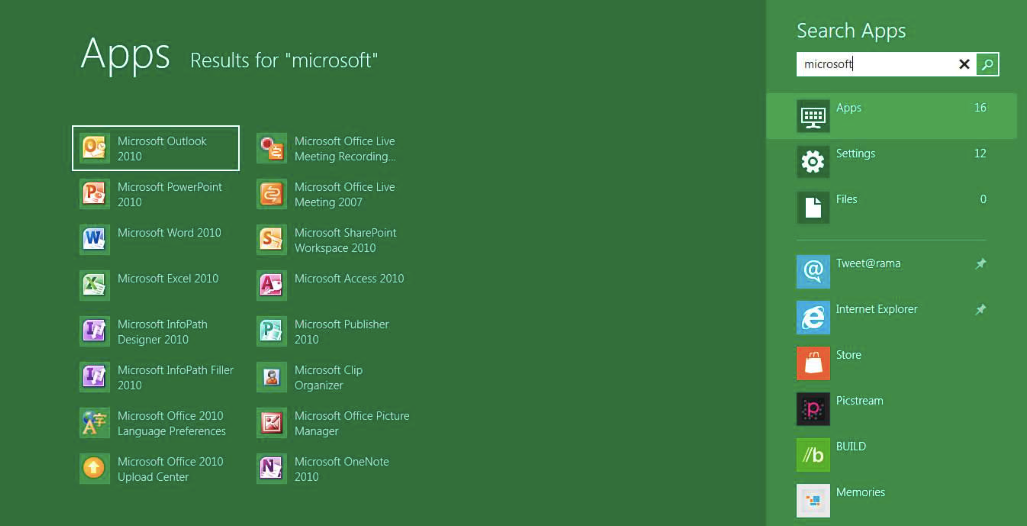Launch Office Live Meeting Recording icon
The height and width of the screenshot is (526, 1027).
click(x=271, y=148)
